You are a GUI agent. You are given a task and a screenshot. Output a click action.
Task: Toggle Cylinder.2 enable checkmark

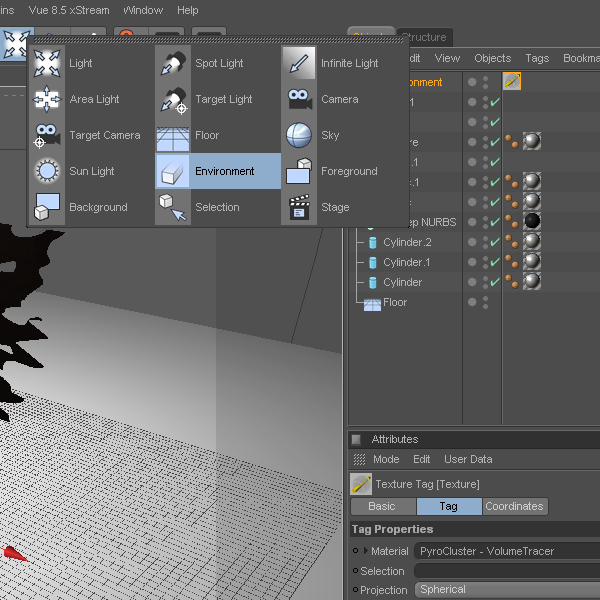pos(495,241)
